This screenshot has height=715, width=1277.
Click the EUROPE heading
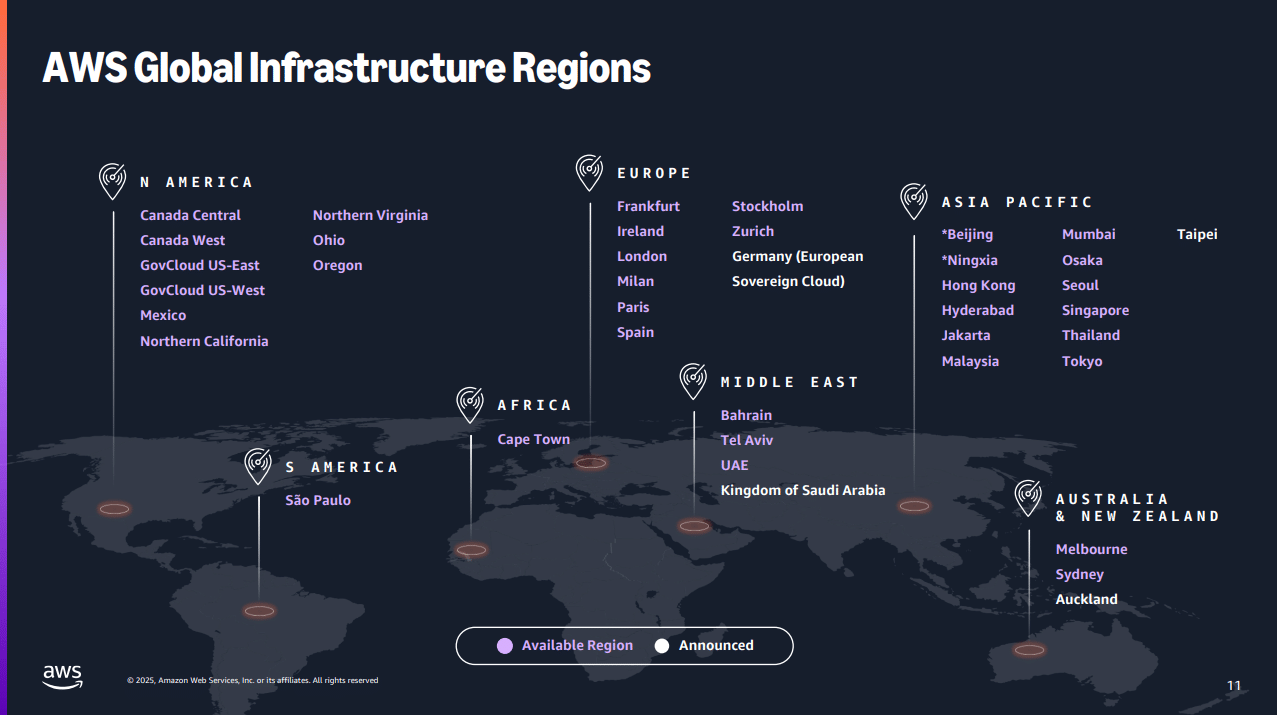click(654, 173)
